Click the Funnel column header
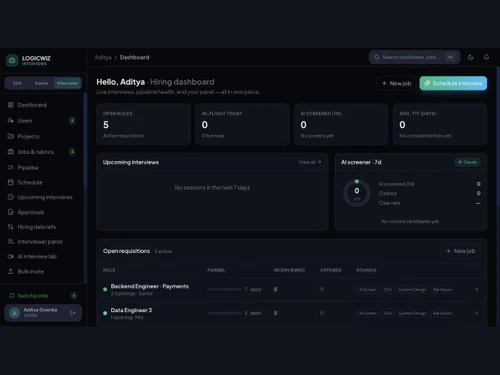Viewport: 500px width, 375px height. [216, 270]
